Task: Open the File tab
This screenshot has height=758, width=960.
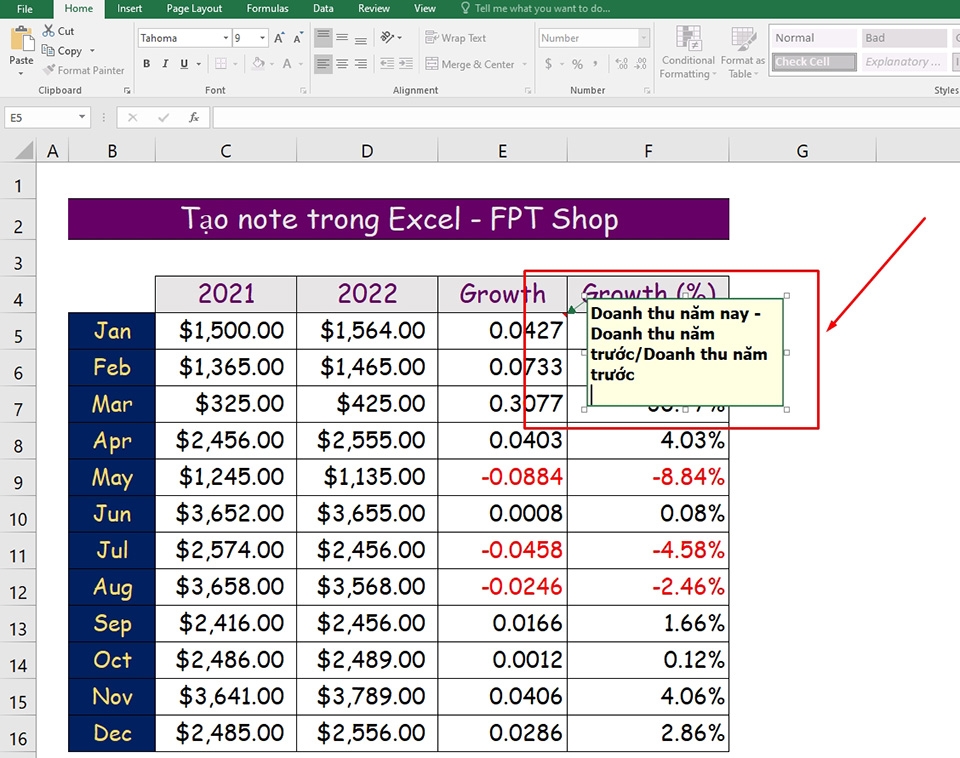Action: (25, 9)
